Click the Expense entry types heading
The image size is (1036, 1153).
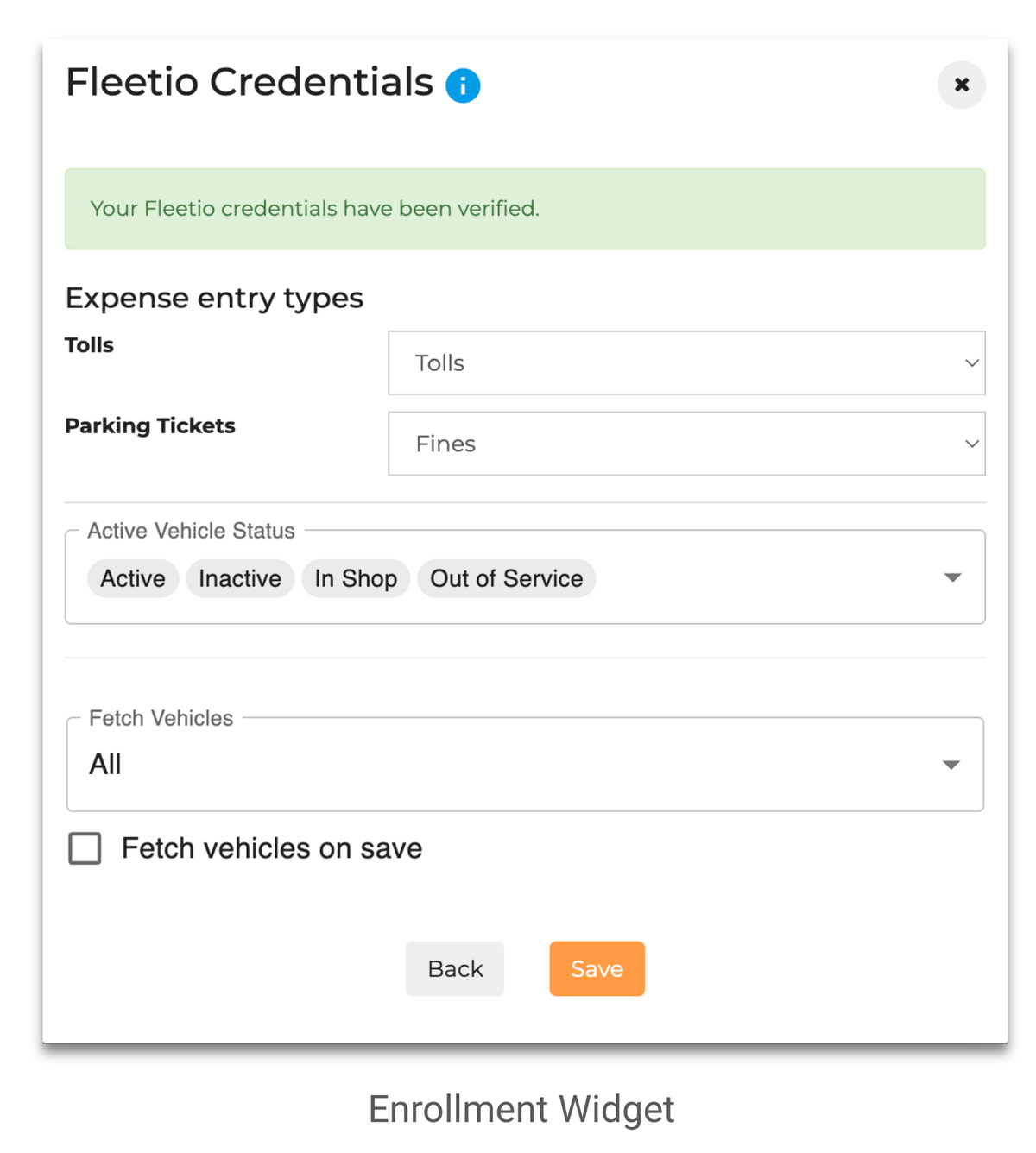click(214, 299)
